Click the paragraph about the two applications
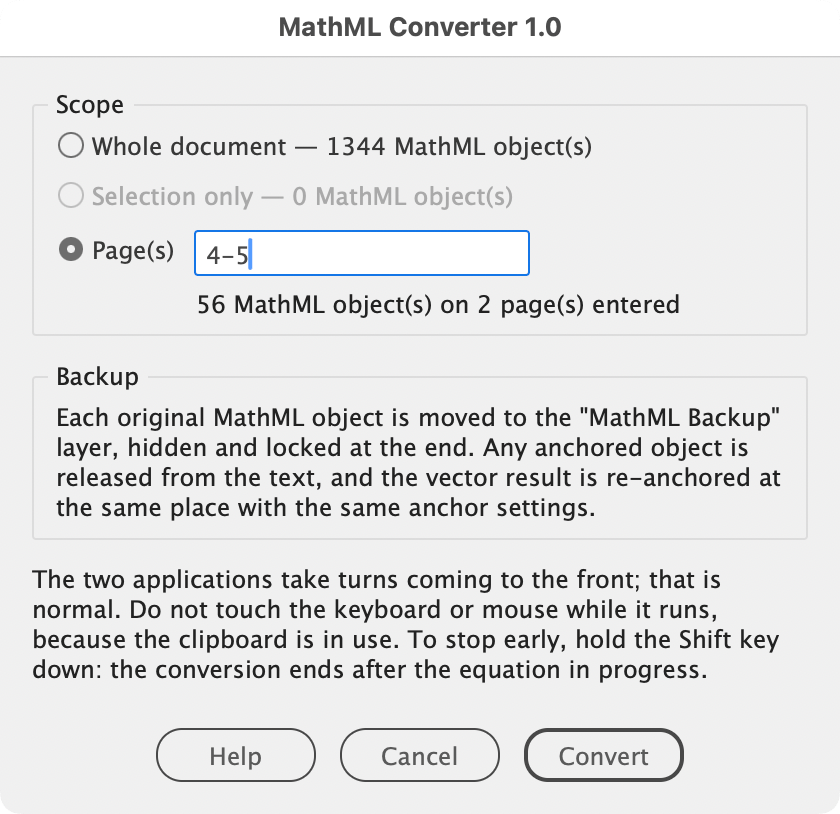This screenshot has height=814, width=840. click(406, 625)
